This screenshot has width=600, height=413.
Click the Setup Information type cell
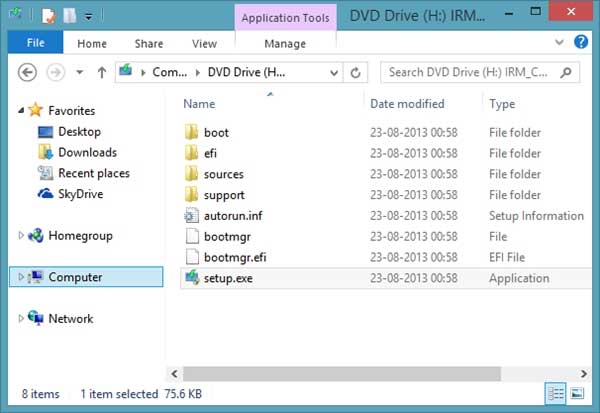(536, 216)
